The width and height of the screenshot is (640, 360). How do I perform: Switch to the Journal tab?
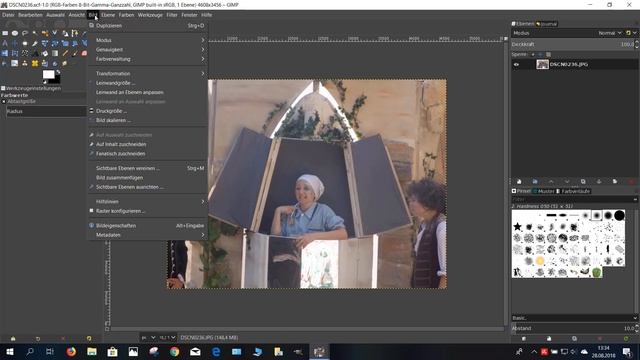click(547, 24)
